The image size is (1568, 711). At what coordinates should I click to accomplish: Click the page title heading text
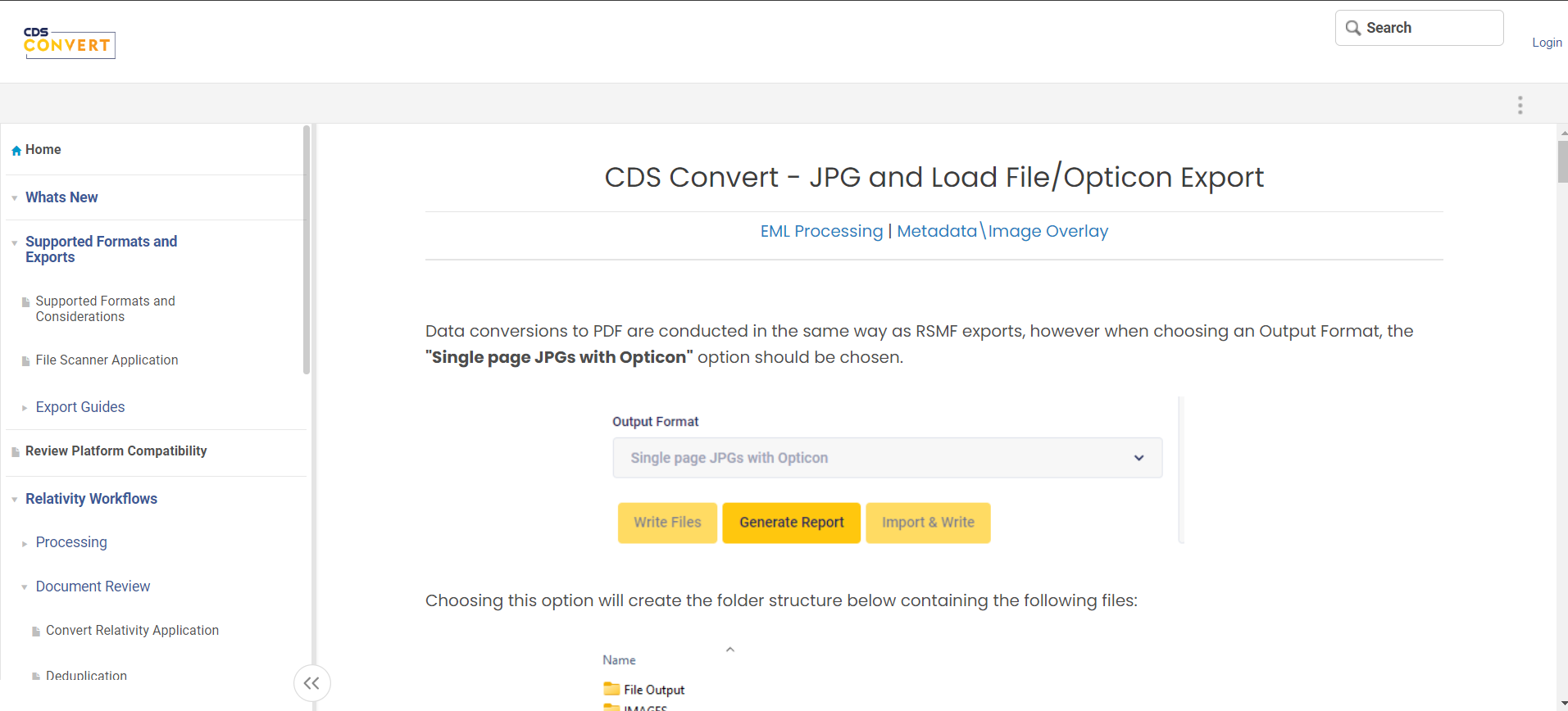[x=934, y=177]
